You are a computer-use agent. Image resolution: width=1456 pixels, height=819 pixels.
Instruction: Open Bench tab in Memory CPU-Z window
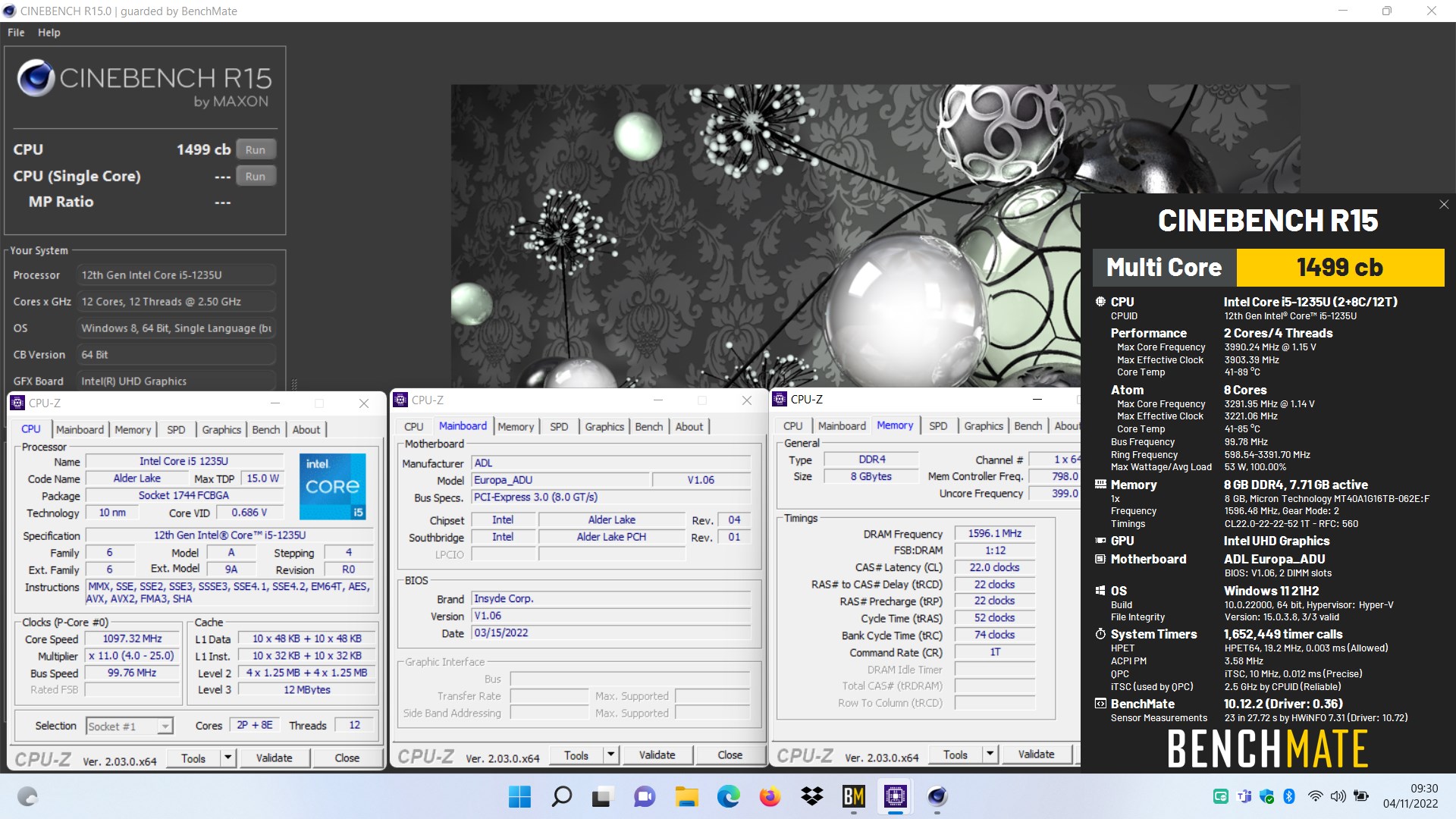[1028, 425]
